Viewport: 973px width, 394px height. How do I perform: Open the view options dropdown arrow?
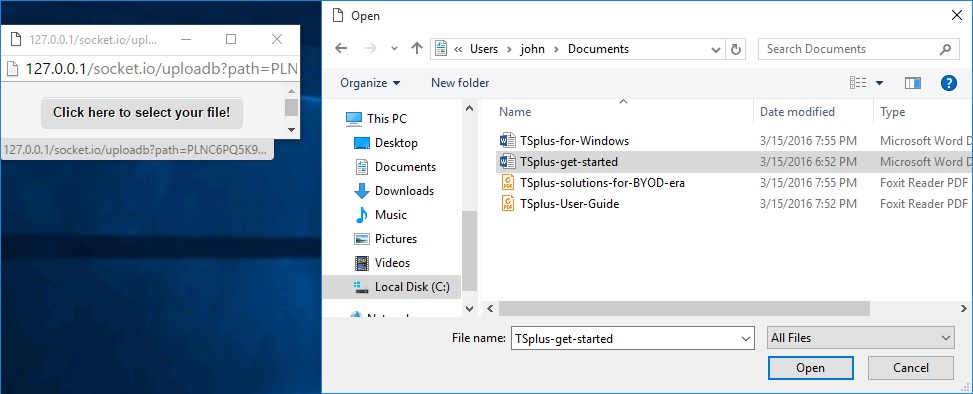pyautogui.click(x=879, y=83)
